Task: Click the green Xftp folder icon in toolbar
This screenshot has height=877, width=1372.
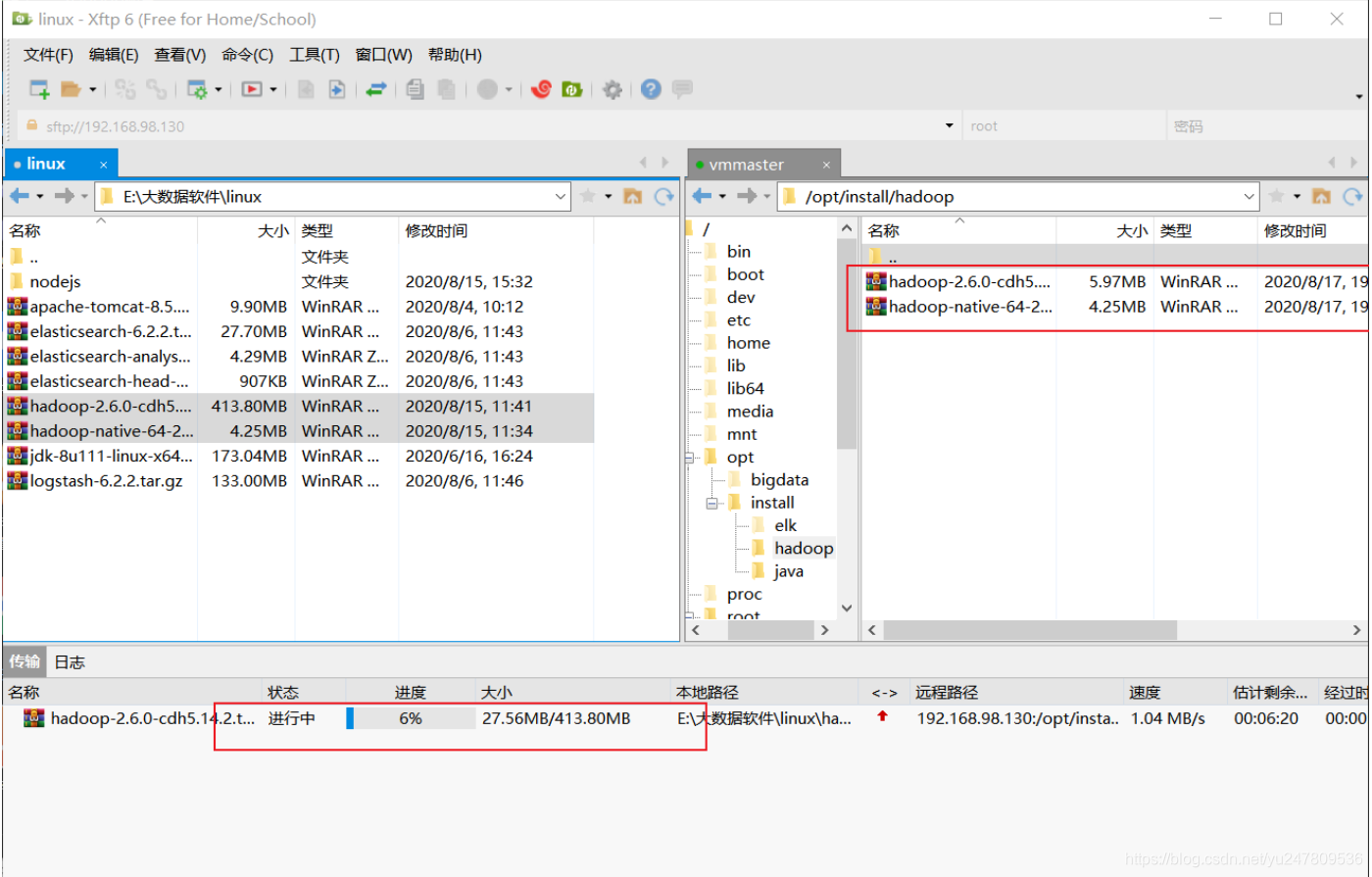Action: 572,89
